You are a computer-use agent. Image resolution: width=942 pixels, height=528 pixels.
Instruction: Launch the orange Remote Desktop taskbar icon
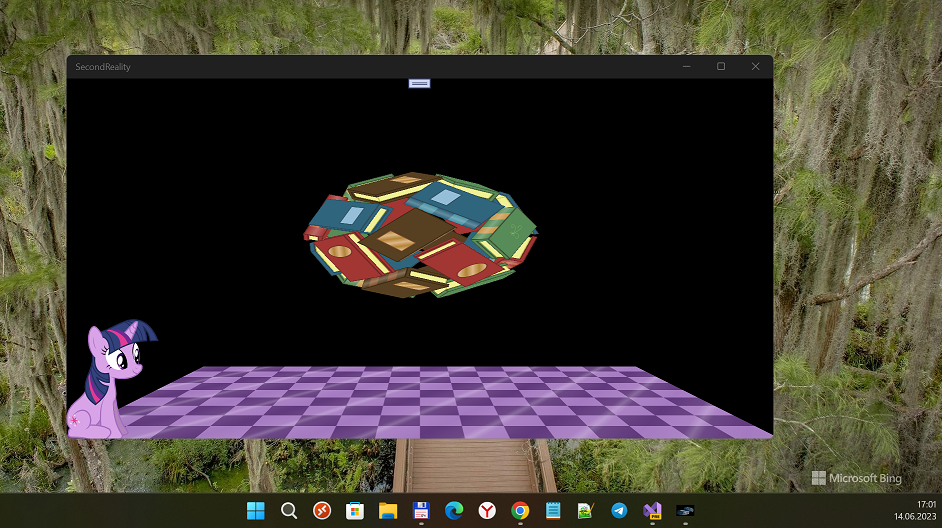click(322, 511)
